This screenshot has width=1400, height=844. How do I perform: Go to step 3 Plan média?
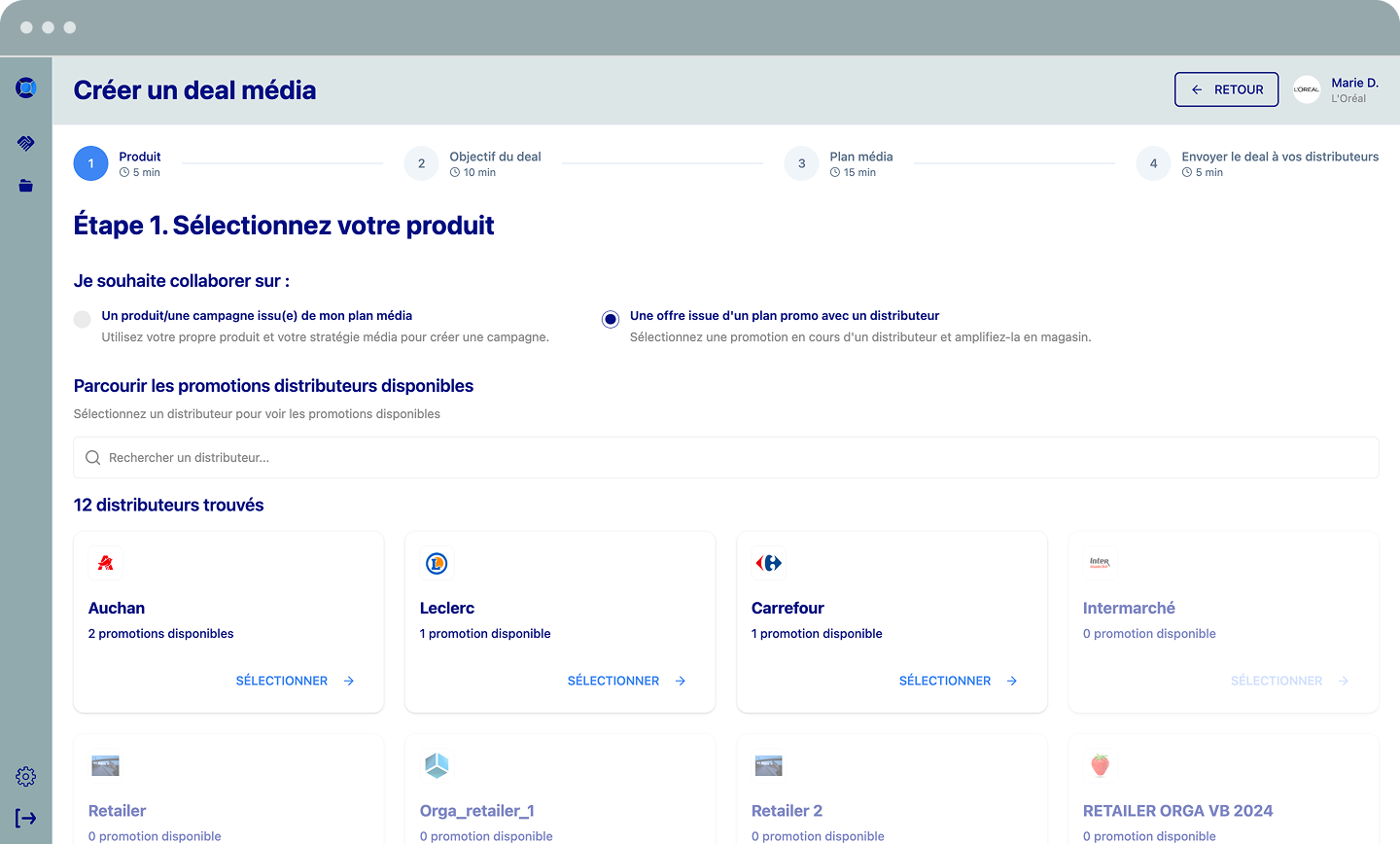pos(839,163)
